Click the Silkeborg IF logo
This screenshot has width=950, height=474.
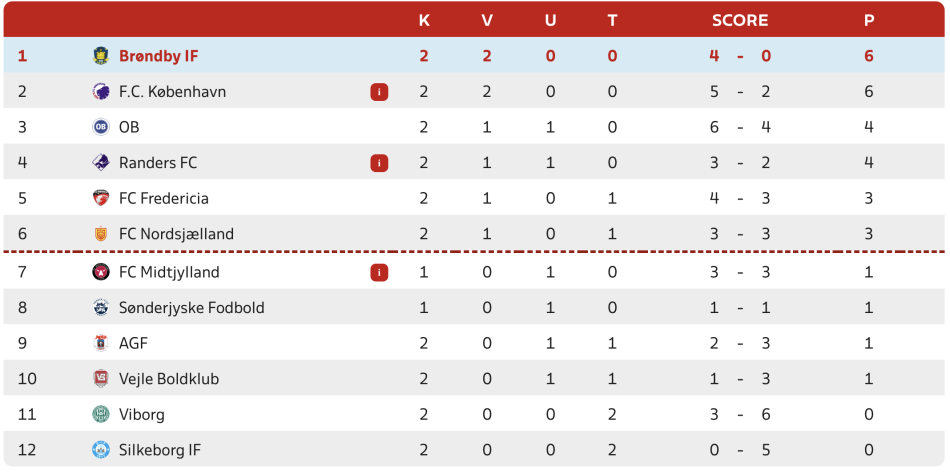(x=101, y=450)
